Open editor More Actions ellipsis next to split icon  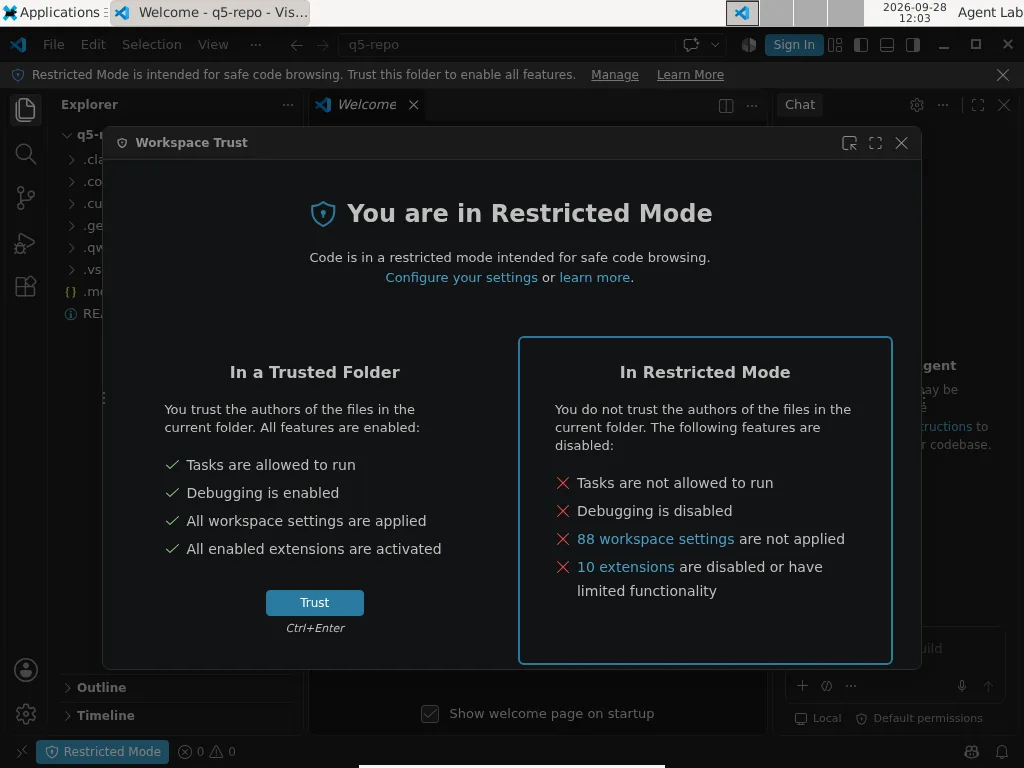pyautogui.click(x=752, y=105)
